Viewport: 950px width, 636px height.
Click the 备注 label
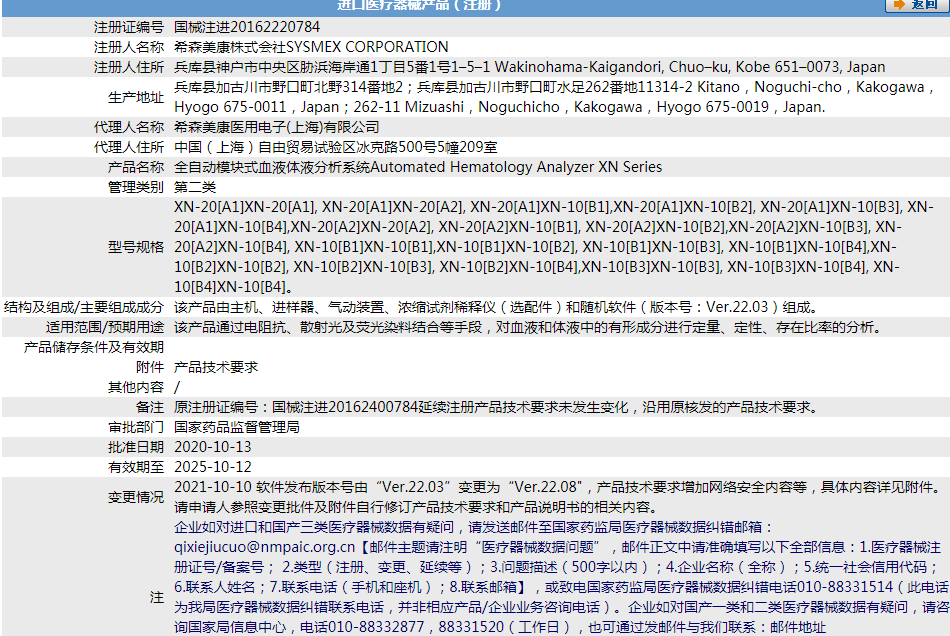click(150, 407)
